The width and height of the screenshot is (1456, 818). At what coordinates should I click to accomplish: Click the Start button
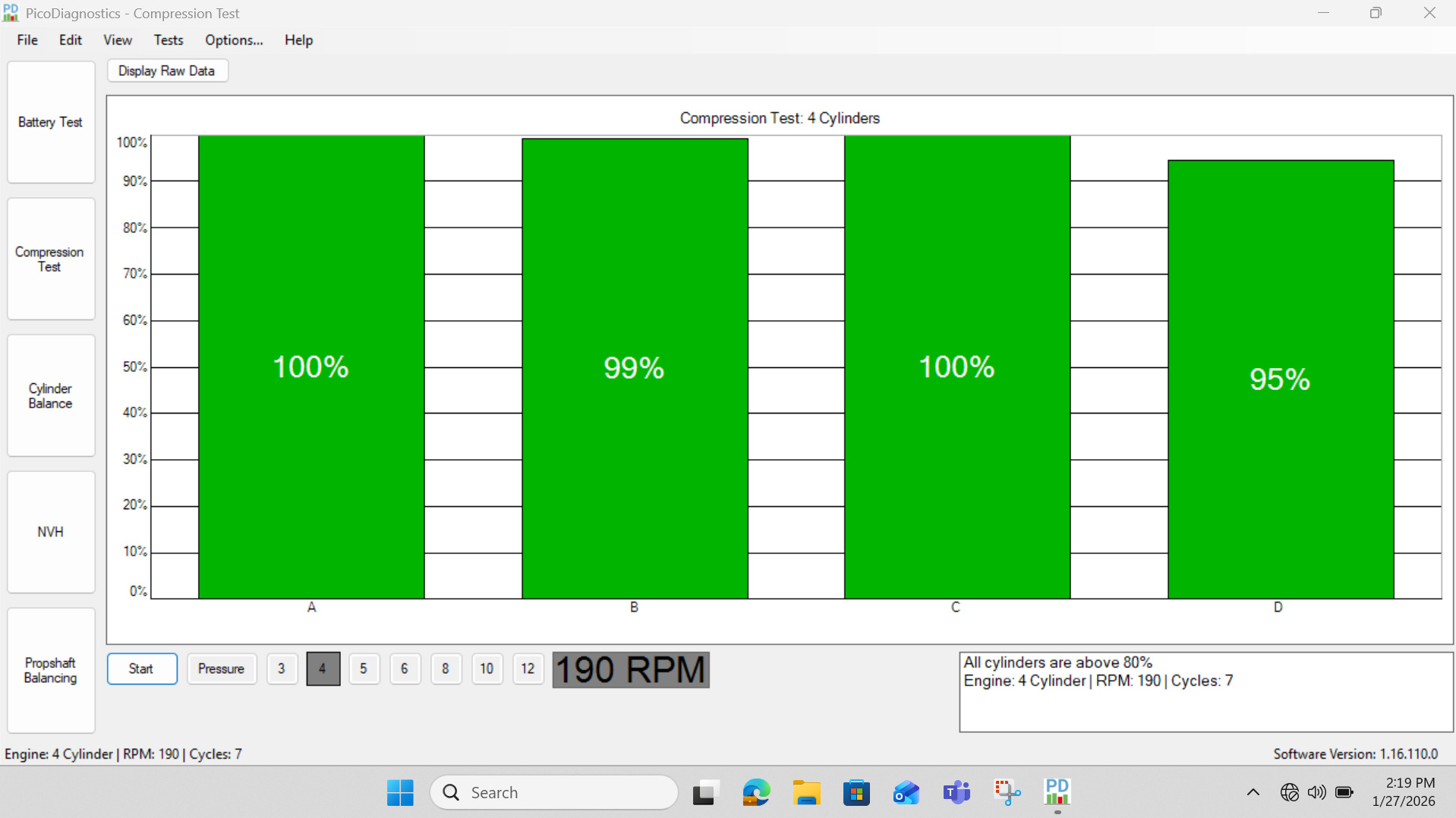pos(142,669)
